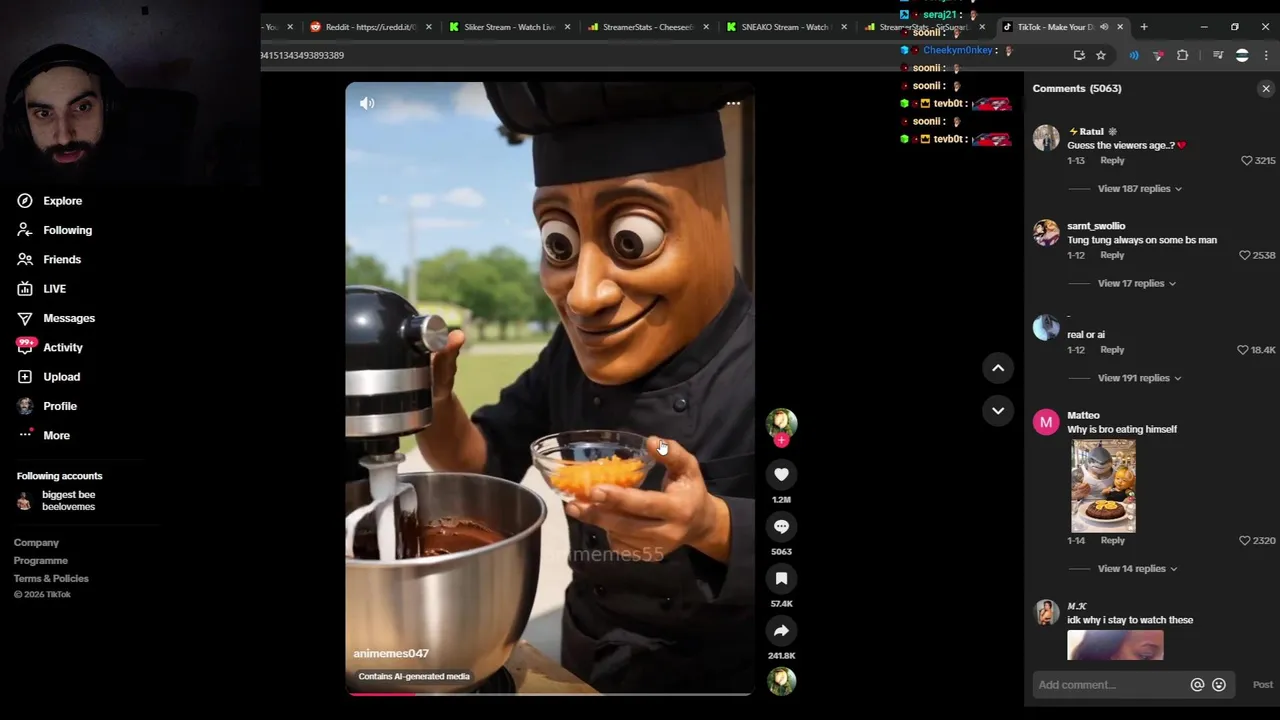Reply to the 'real or ai' comment
Screen dimensions: 1280x720
(1112, 350)
